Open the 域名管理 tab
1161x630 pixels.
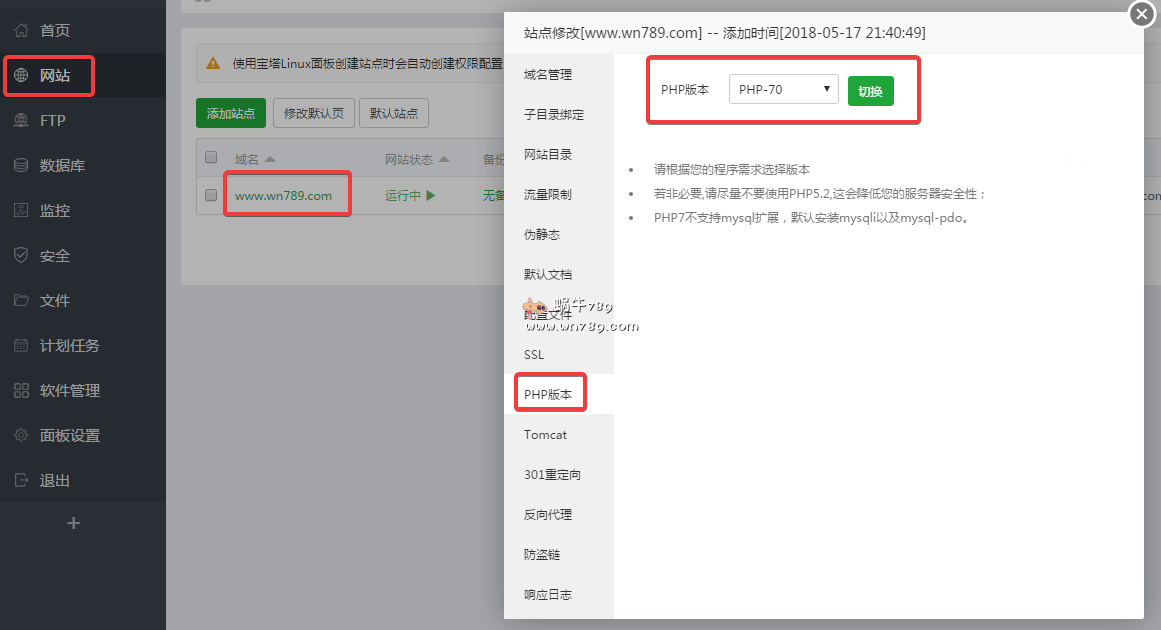coord(548,75)
